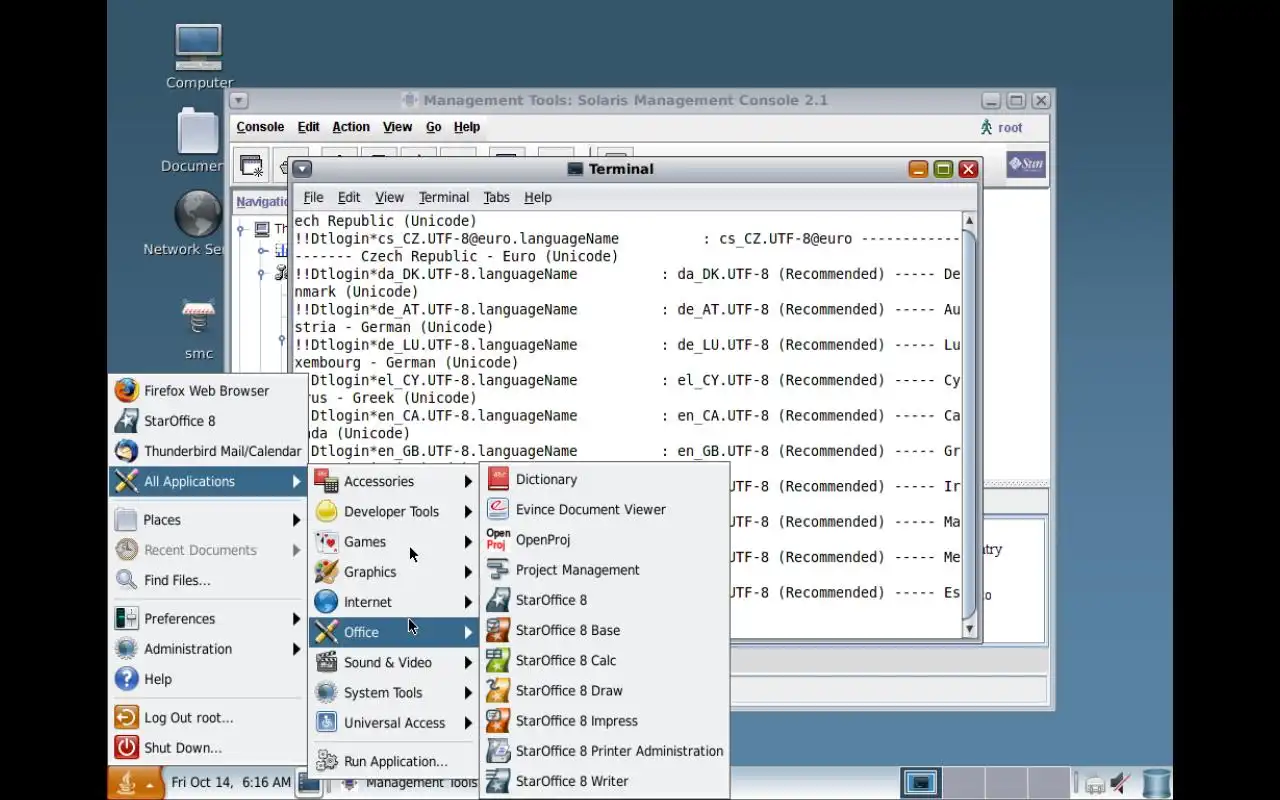The height and width of the screenshot is (800, 1280).
Task: Highlight All Applications menu entry
Action: pyautogui.click(x=207, y=481)
